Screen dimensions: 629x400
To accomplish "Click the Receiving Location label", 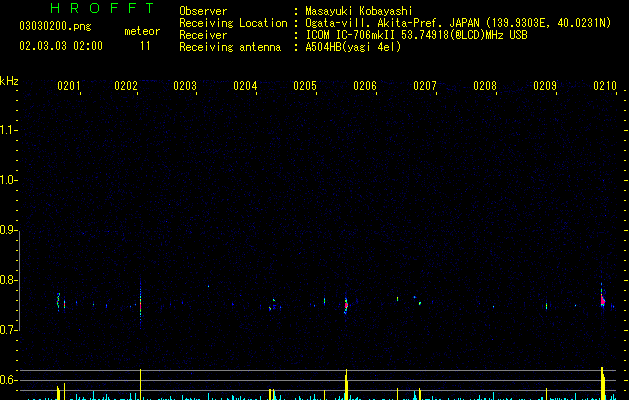I will (x=233, y=23).
